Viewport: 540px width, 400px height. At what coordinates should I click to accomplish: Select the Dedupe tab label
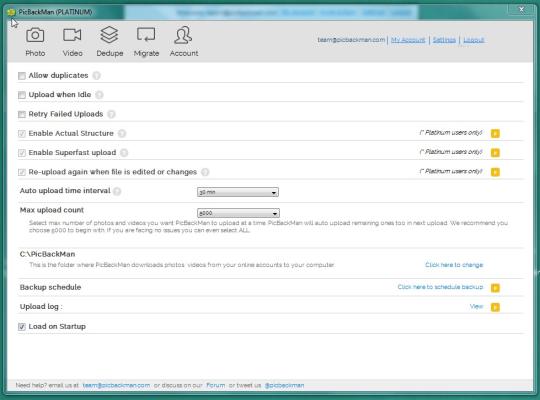point(110,53)
